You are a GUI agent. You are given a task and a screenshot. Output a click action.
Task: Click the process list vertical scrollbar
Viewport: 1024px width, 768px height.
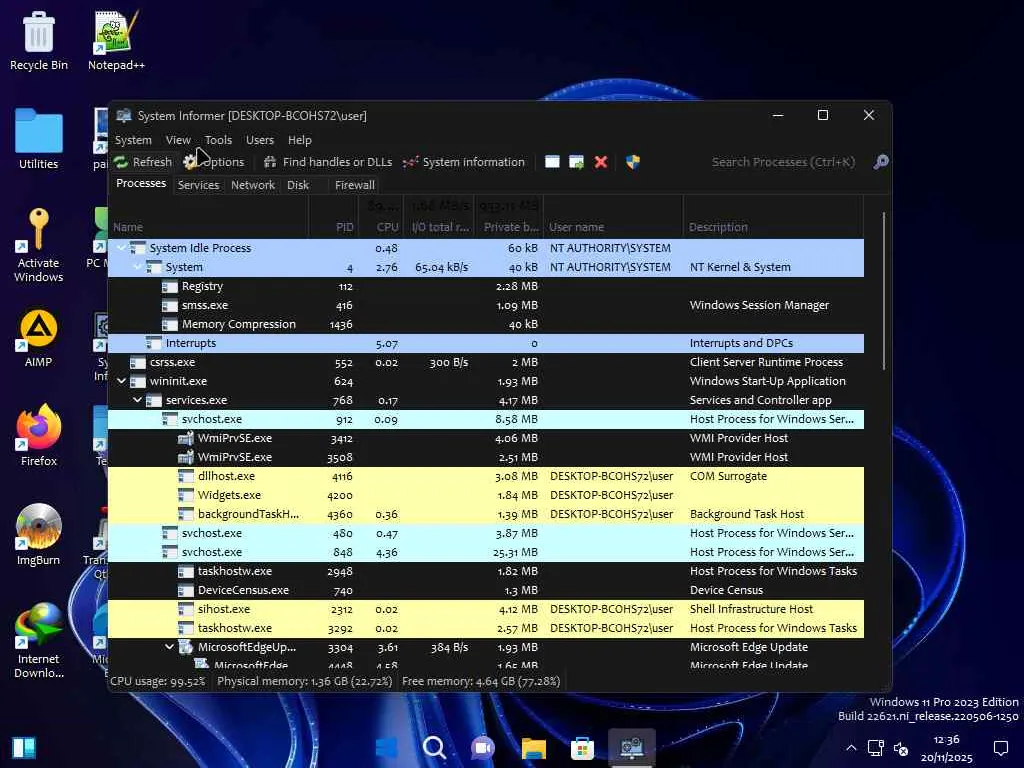[885, 291]
